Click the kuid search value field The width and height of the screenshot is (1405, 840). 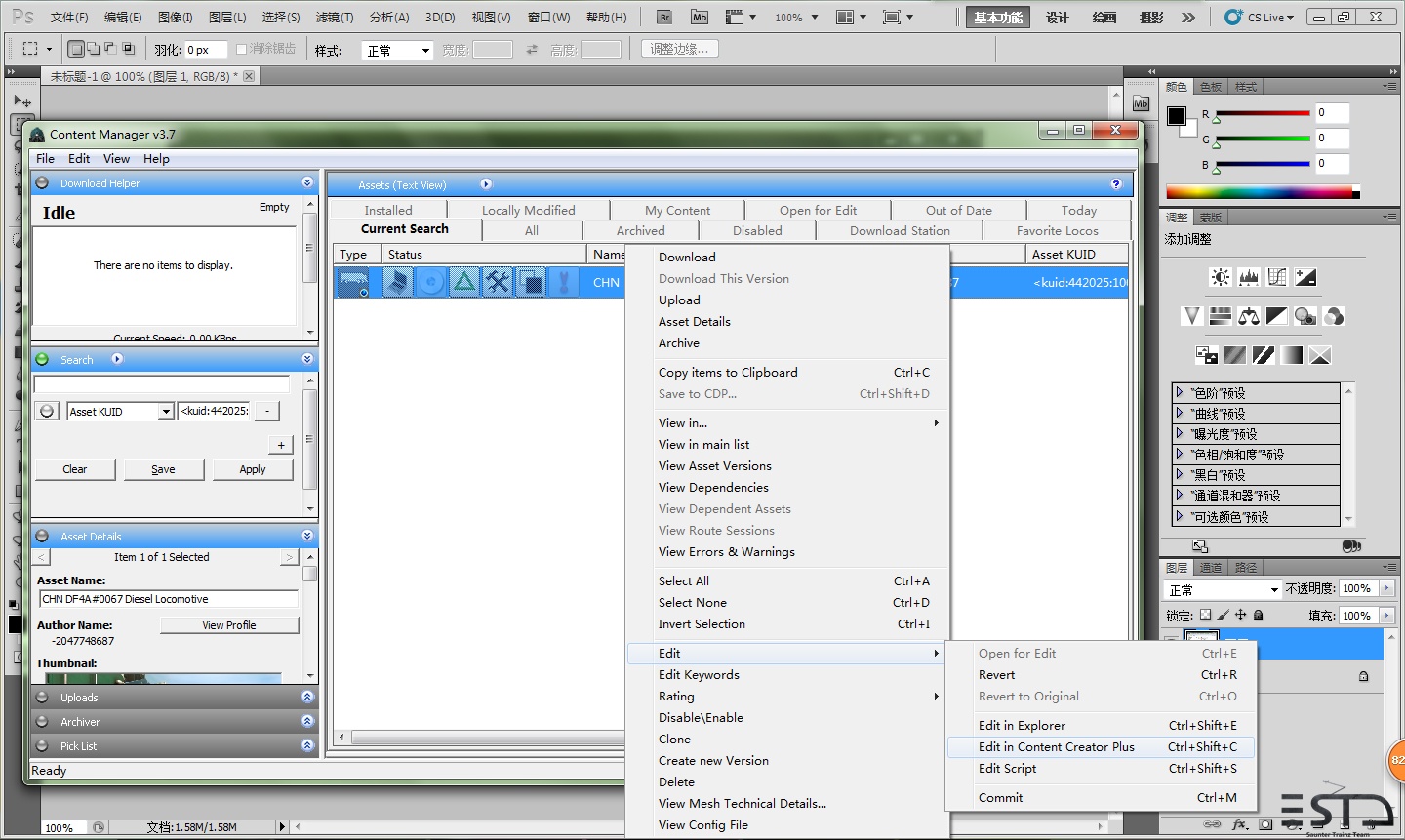216,411
